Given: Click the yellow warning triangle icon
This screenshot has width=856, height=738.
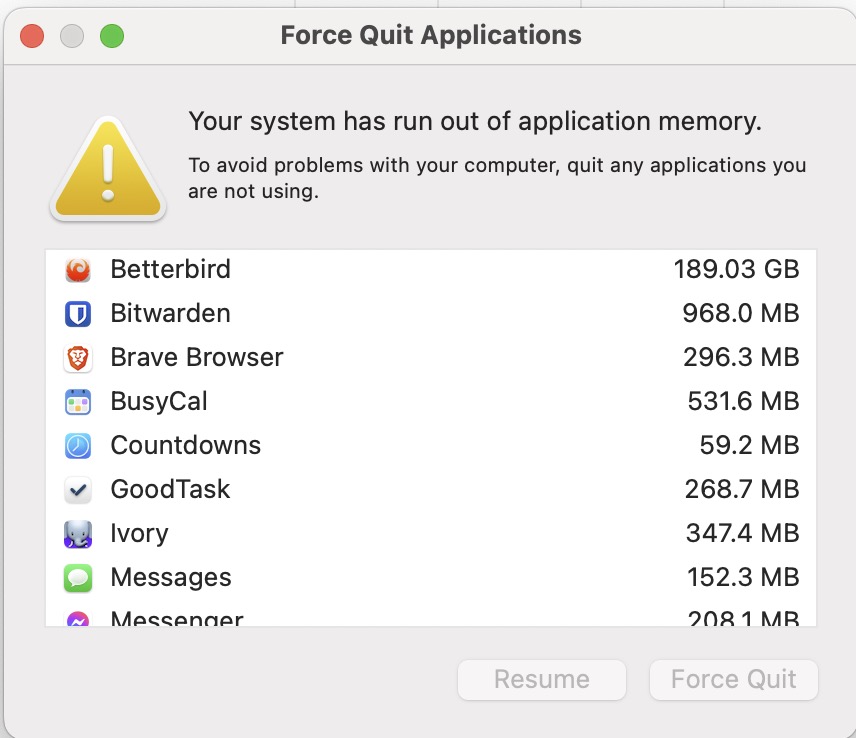Looking at the screenshot, I should [x=108, y=168].
